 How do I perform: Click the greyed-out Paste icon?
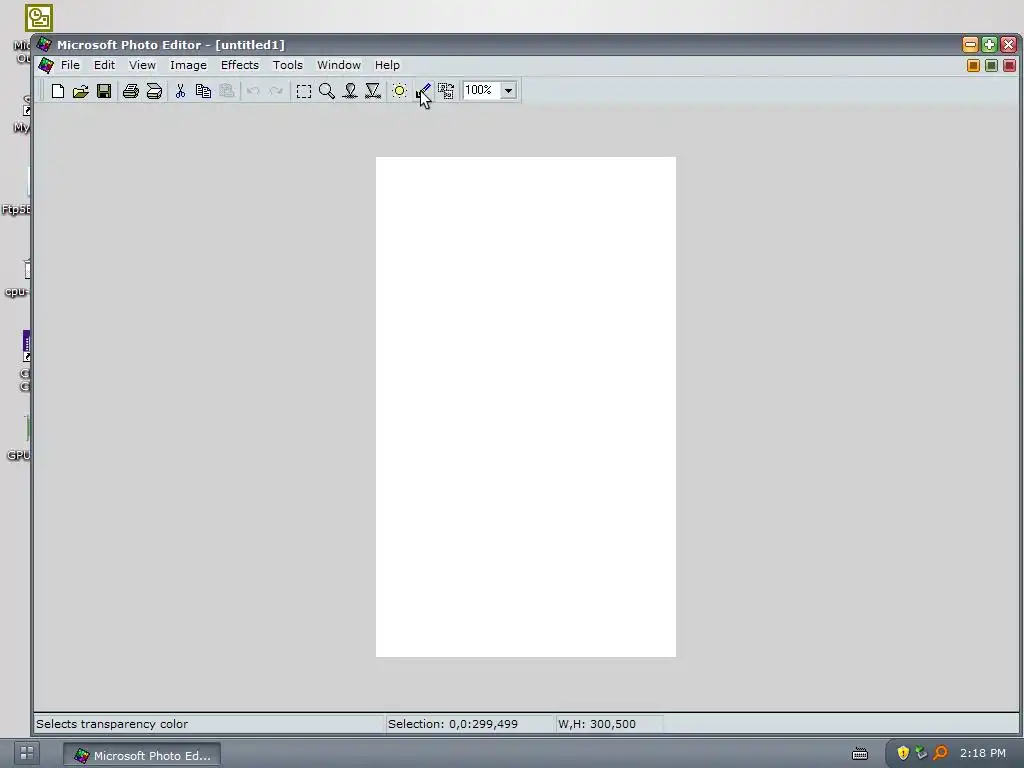(227, 91)
